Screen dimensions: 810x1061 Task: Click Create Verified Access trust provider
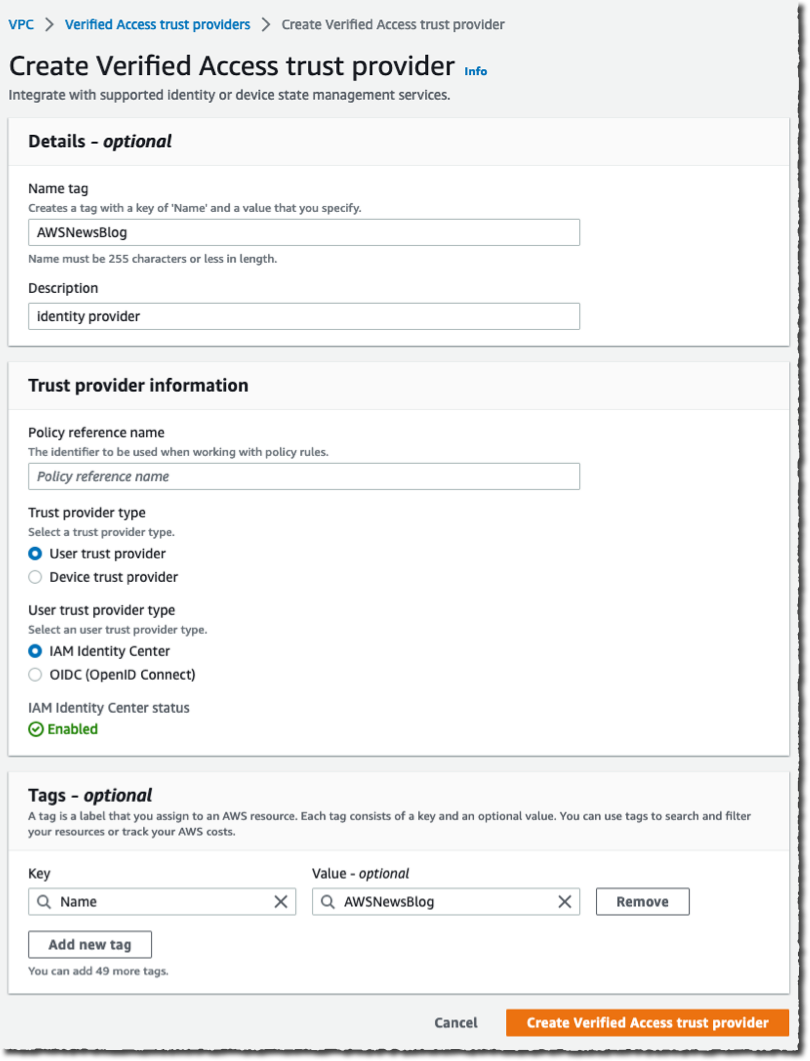647,1022
